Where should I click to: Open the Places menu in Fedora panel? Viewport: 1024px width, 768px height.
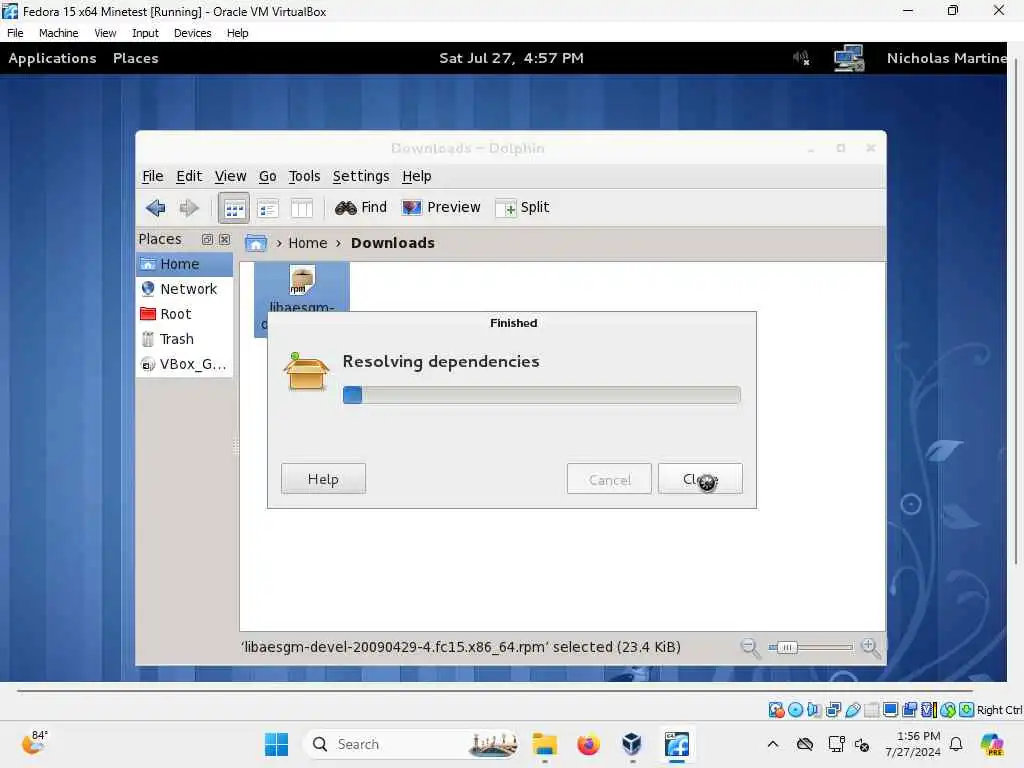click(135, 58)
